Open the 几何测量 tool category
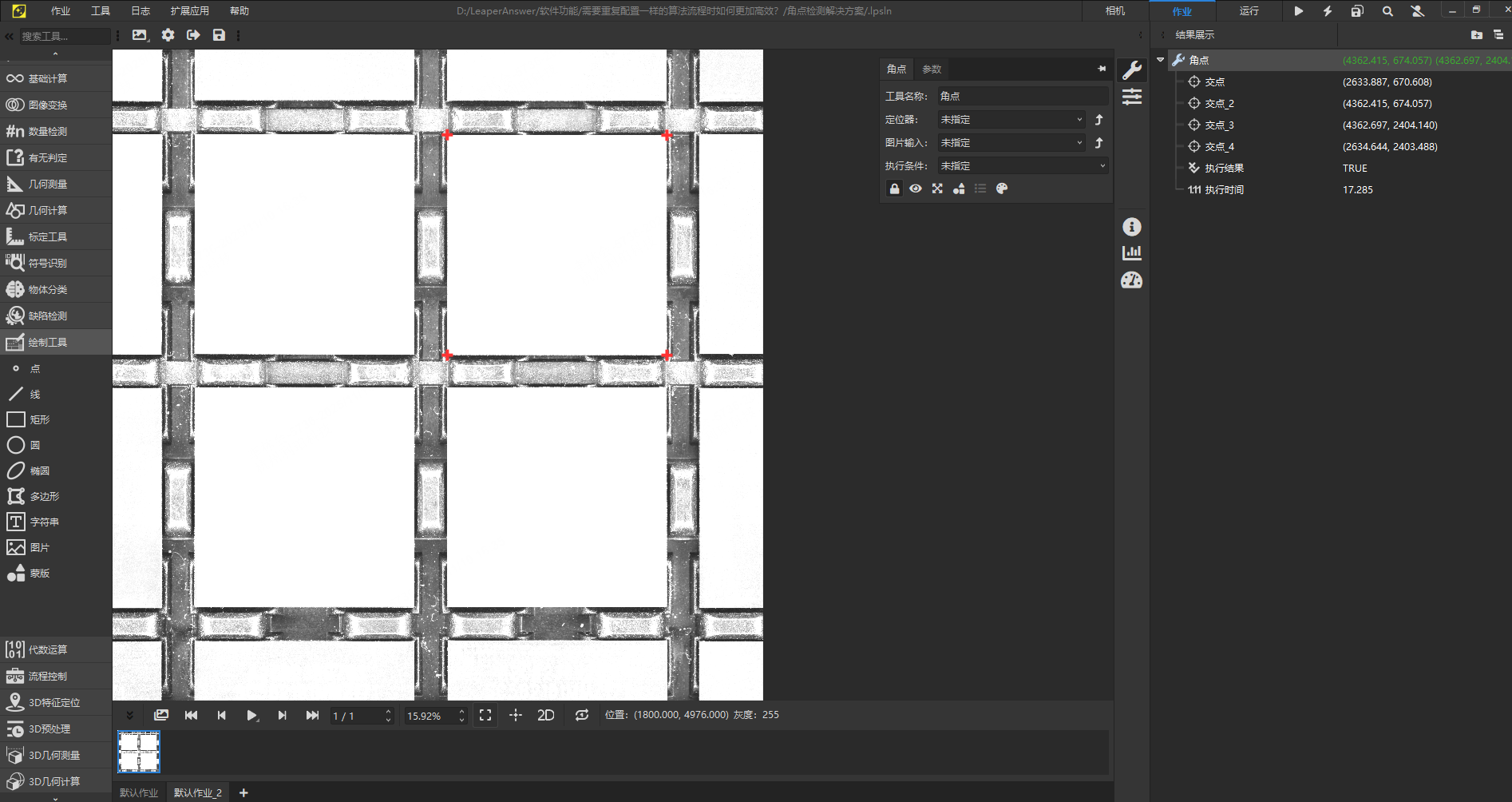Image resolution: width=1512 pixels, height=802 pixels. [x=48, y=184]
